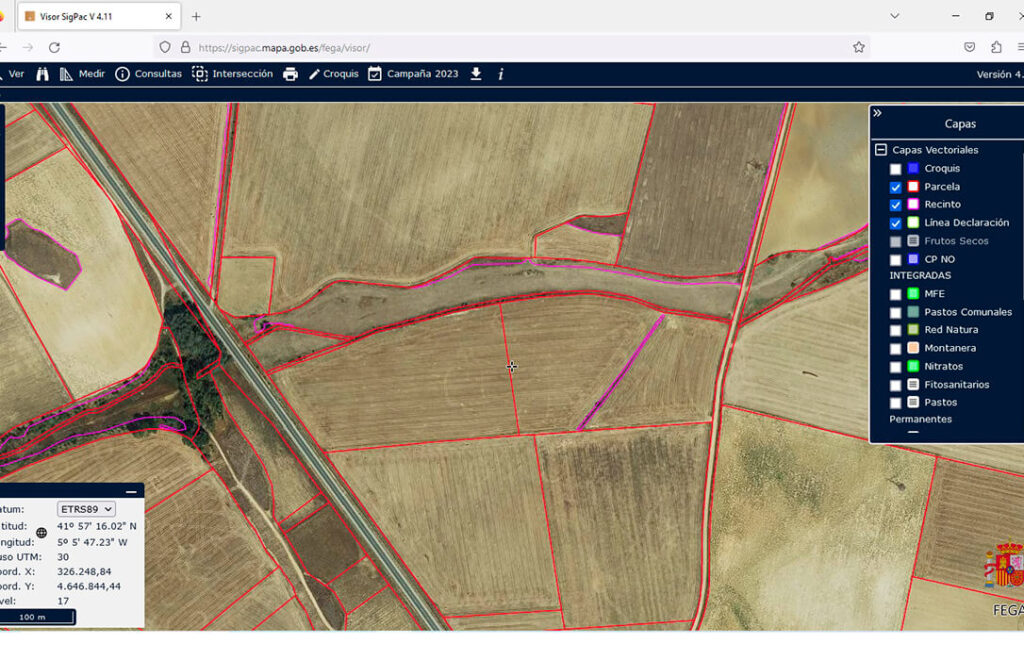The width and height of the screenshot is (1024, 660).
Task: Turn on the Nitratos layer checkbox
Action: (896, 367)
